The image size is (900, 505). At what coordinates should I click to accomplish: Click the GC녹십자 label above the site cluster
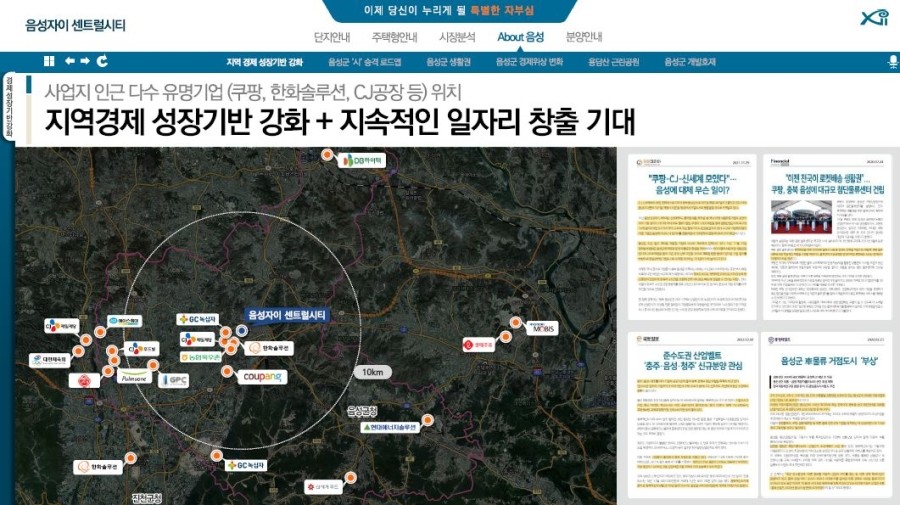coord(198,319)
